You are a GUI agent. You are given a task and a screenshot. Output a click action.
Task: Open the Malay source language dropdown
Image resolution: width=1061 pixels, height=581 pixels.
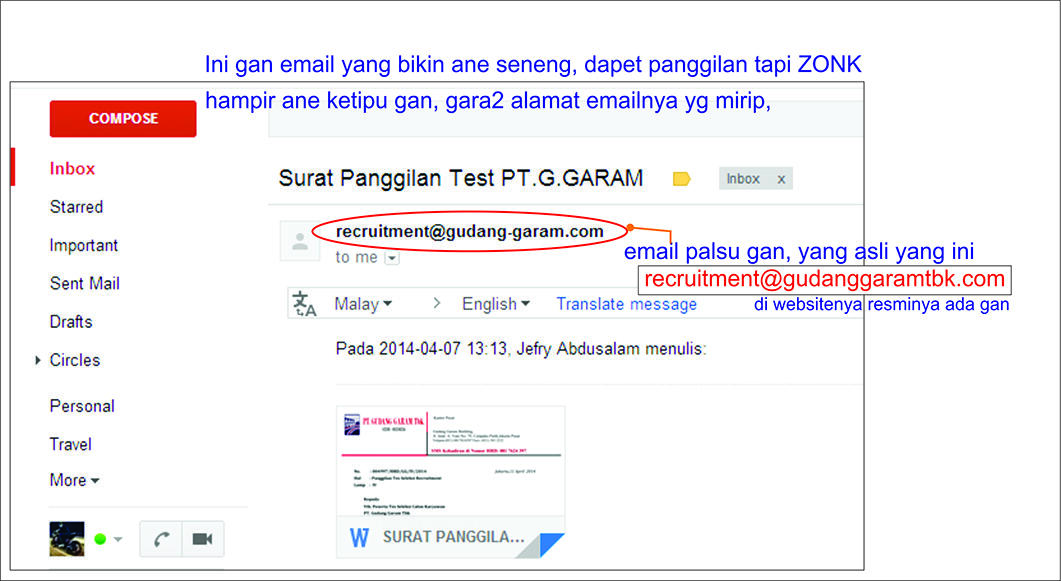pyautogui.click(x=363, y=304)
